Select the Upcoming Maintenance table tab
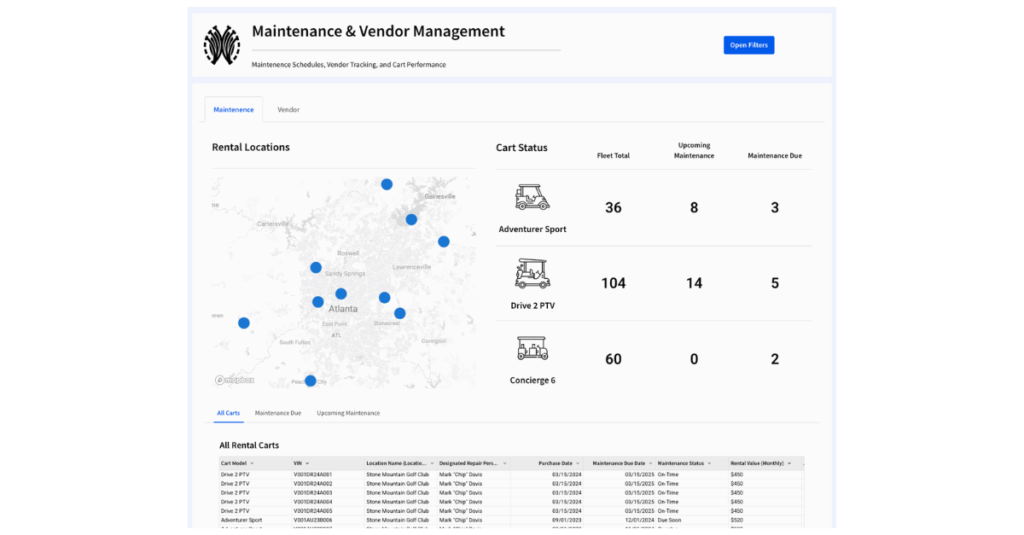 (x=348, y=413)
